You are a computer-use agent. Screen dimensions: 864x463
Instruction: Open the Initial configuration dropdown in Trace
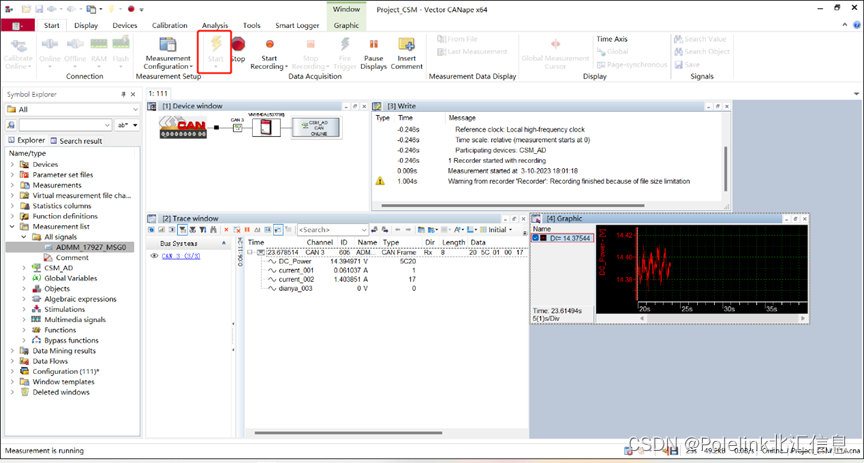pos(510,229)
